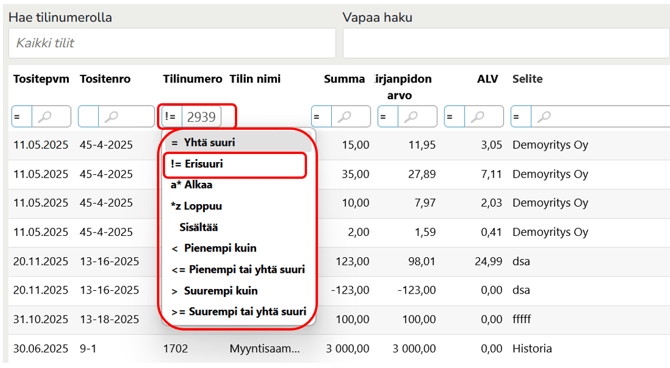Click accounting value 11,95
670x368 pixels.
pos(422,145)
